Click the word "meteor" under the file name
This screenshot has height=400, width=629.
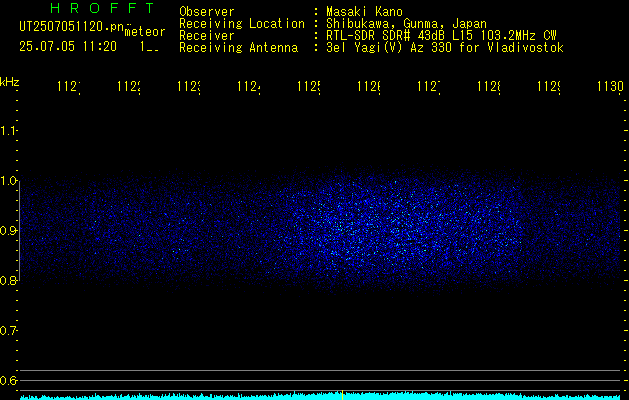coord(145,32)
